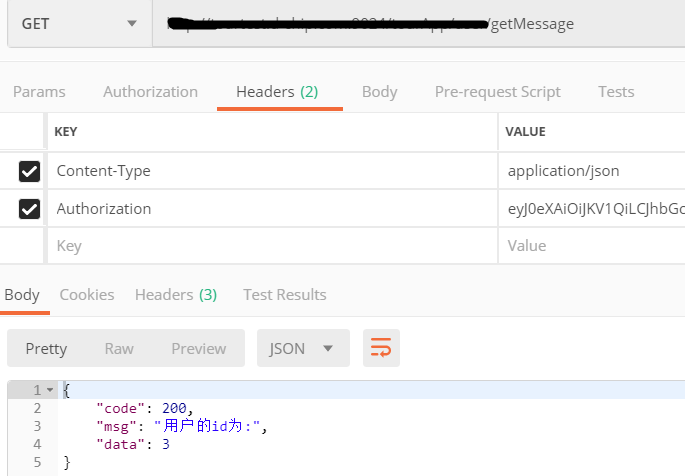Click the eyJ0eXAi token value cell

592,209
